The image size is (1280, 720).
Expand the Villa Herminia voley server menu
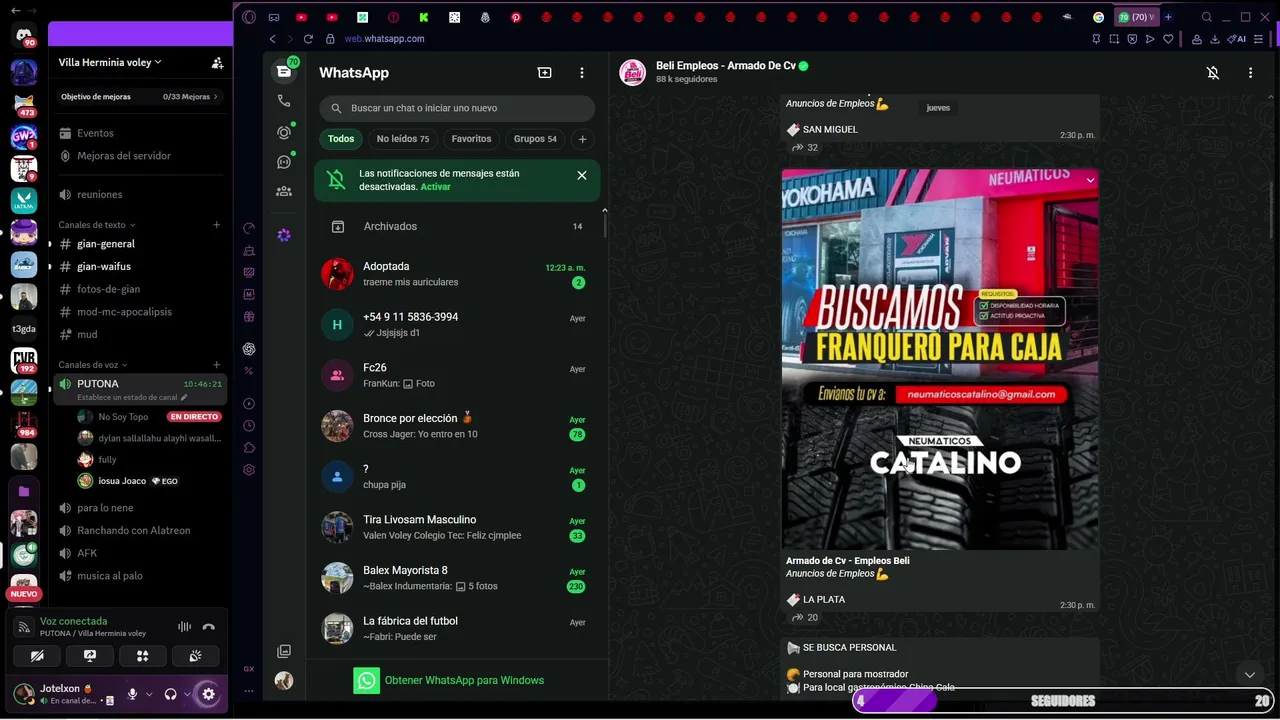(x=110, y=62)
